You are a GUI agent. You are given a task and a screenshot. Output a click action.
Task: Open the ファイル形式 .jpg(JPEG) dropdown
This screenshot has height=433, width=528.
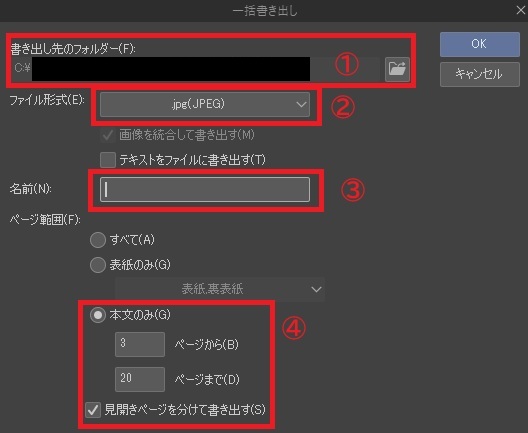click(205, 104)
